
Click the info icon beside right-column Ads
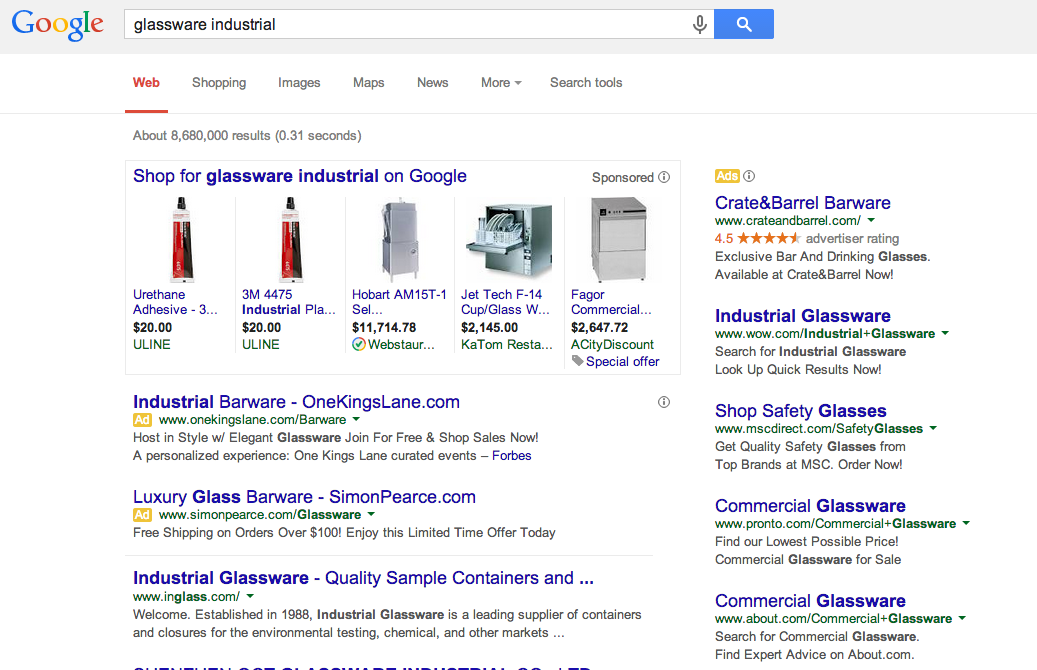[749, 176]
